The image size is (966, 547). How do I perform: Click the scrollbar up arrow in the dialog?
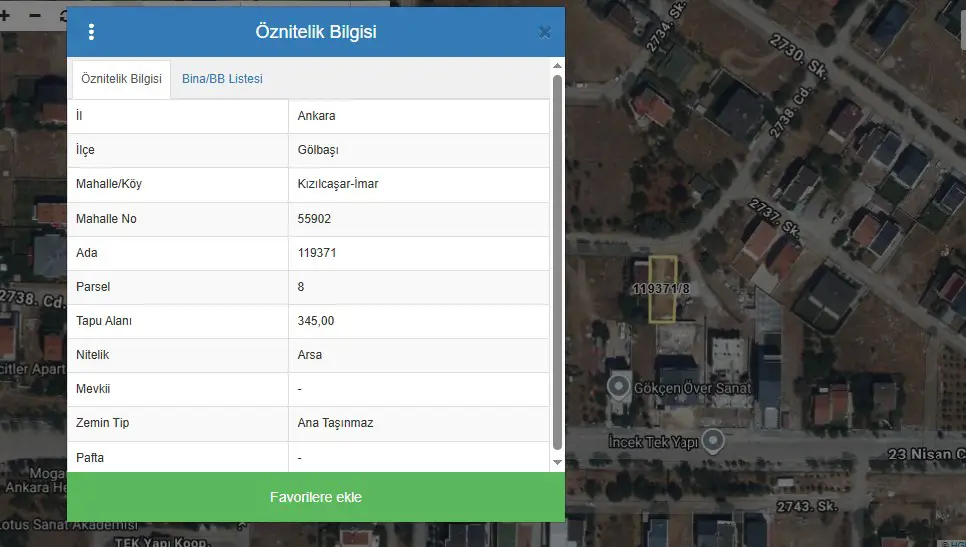558,66
